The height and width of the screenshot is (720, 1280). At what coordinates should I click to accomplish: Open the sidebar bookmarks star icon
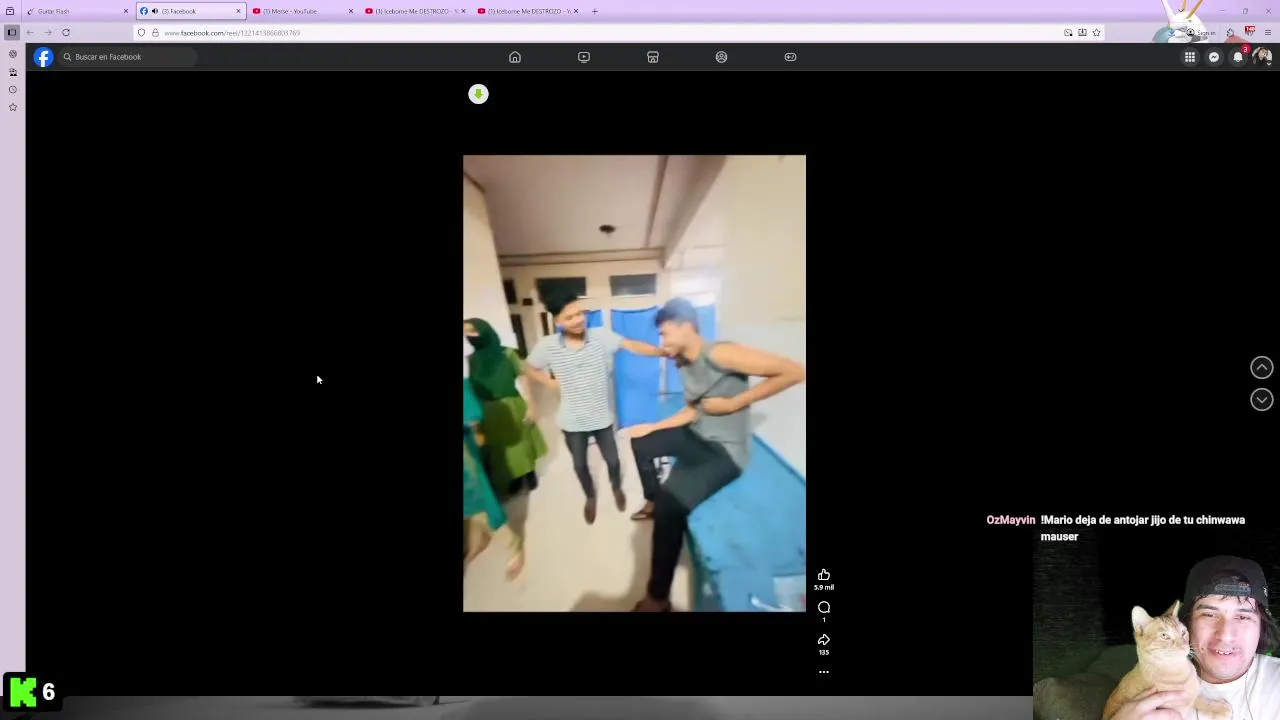[13, 107]
